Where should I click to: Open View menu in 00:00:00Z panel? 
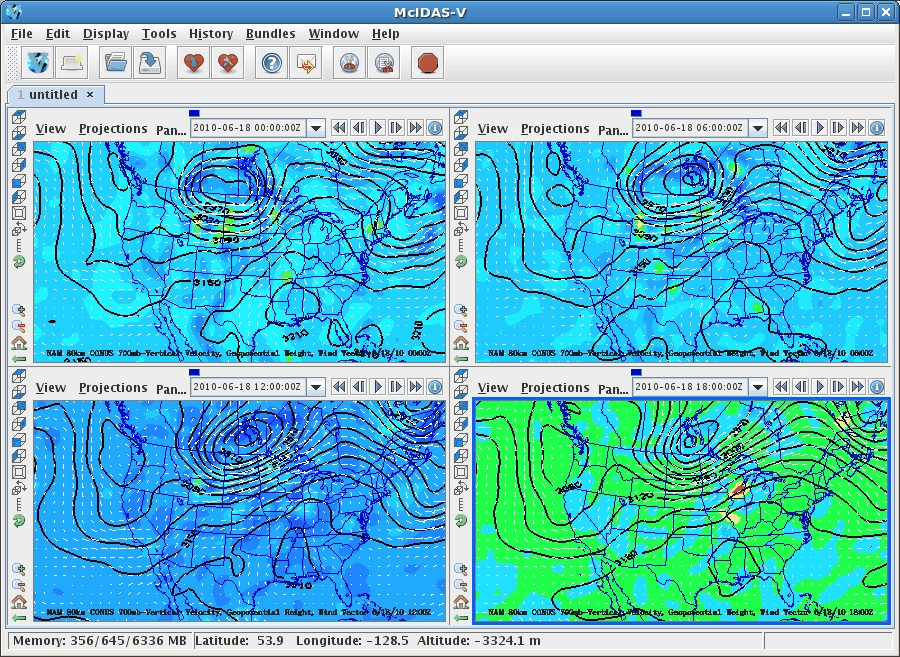coord(51,129)
